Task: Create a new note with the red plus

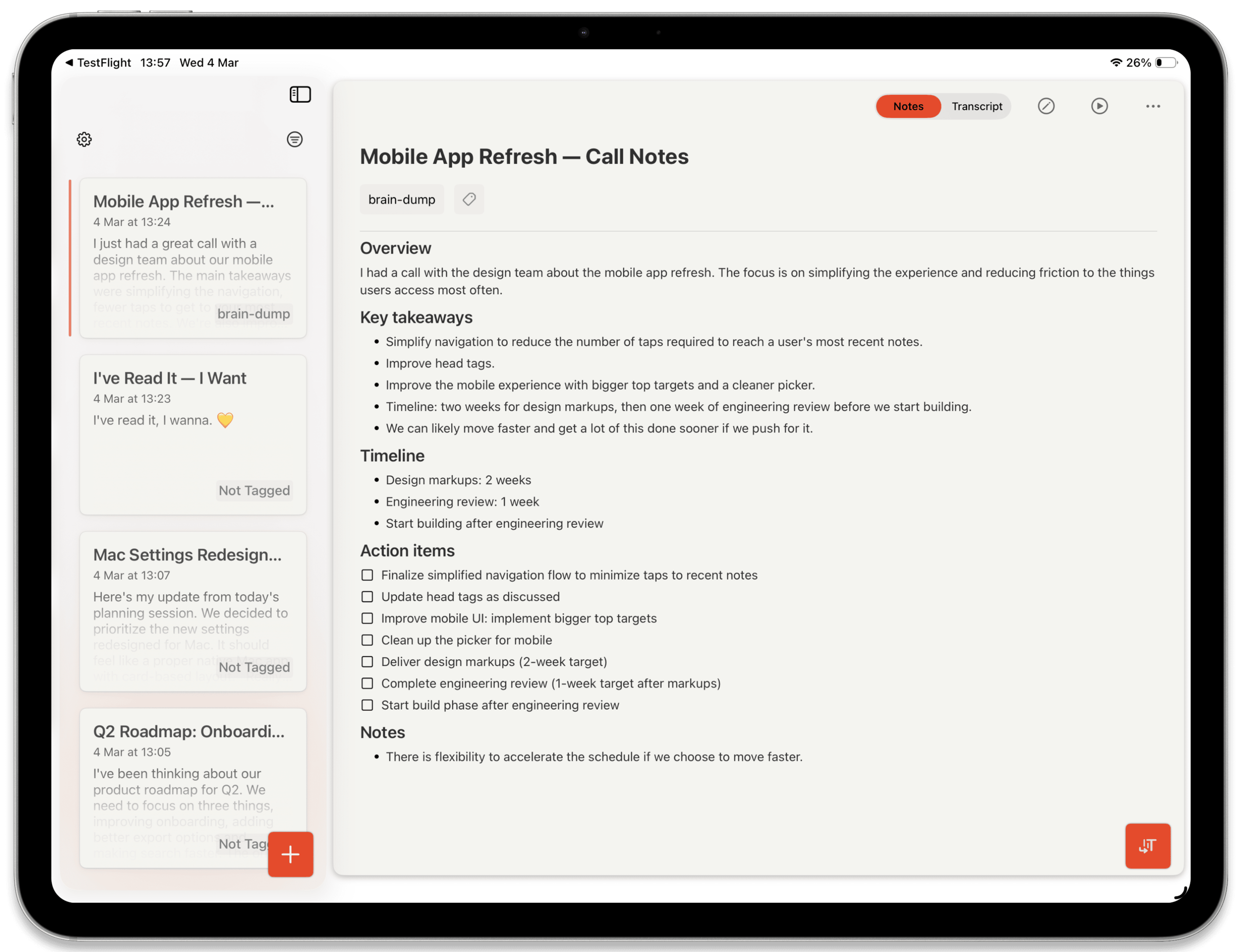Action: pyautogui.click(x=290, y=854)
